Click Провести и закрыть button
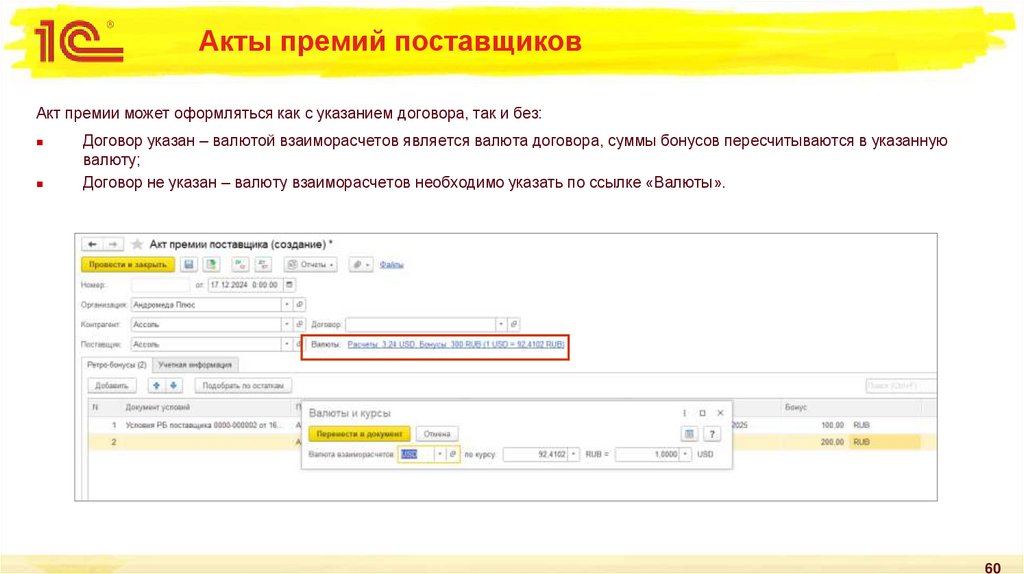 point(128,264)
